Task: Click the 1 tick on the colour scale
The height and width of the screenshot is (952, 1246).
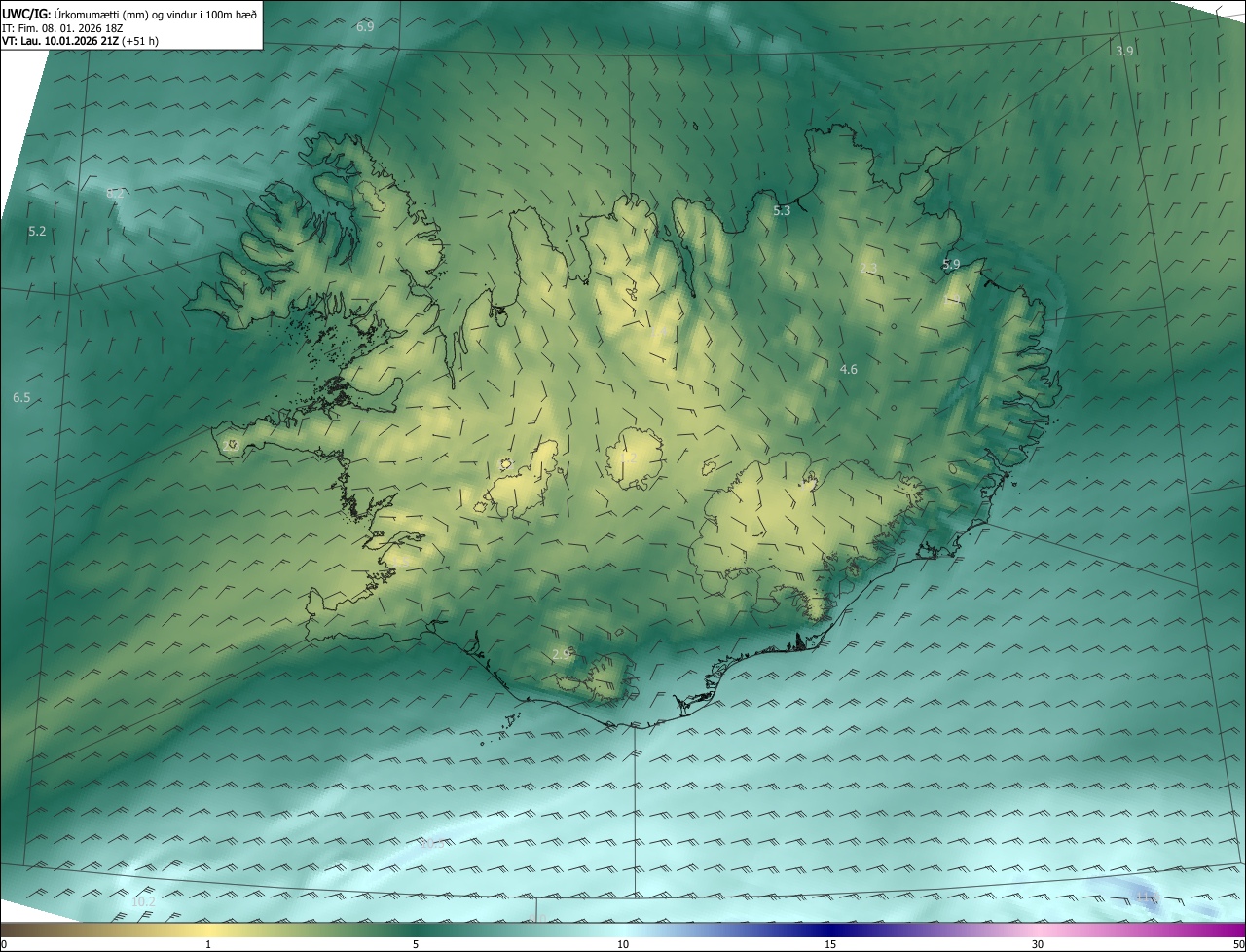Action: pos(208,945)
